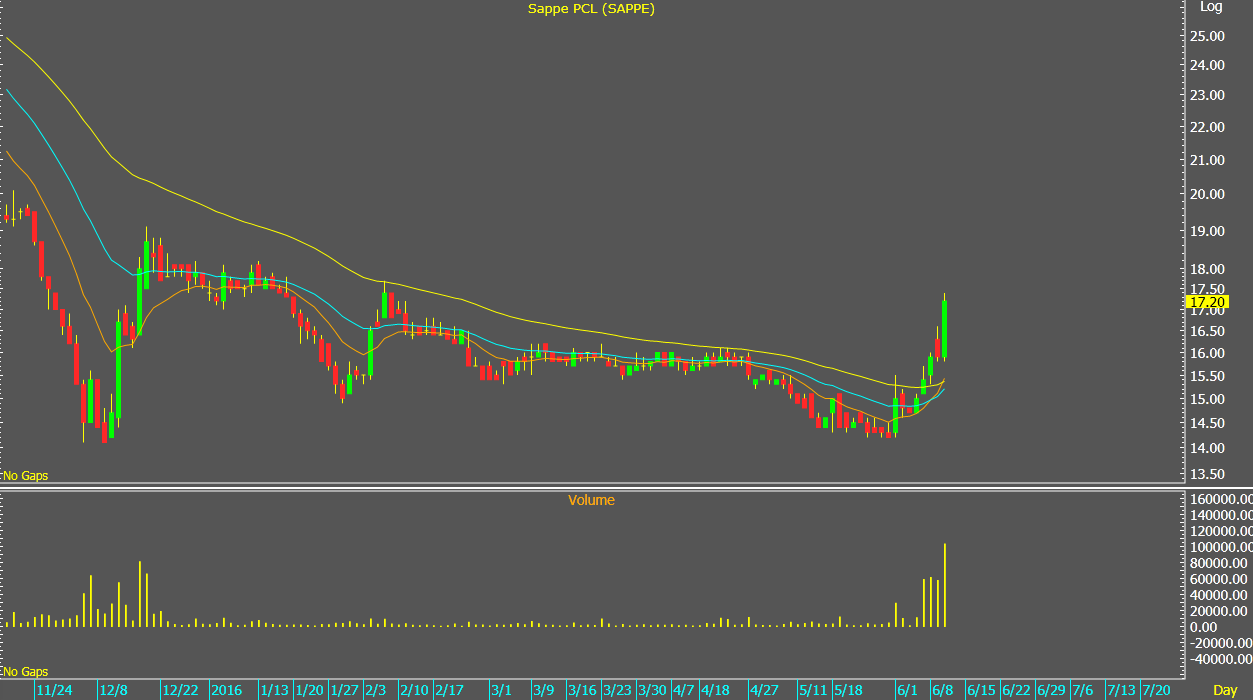Click the Sappe PCL (SAPPE) chart title

coord(591,8)
